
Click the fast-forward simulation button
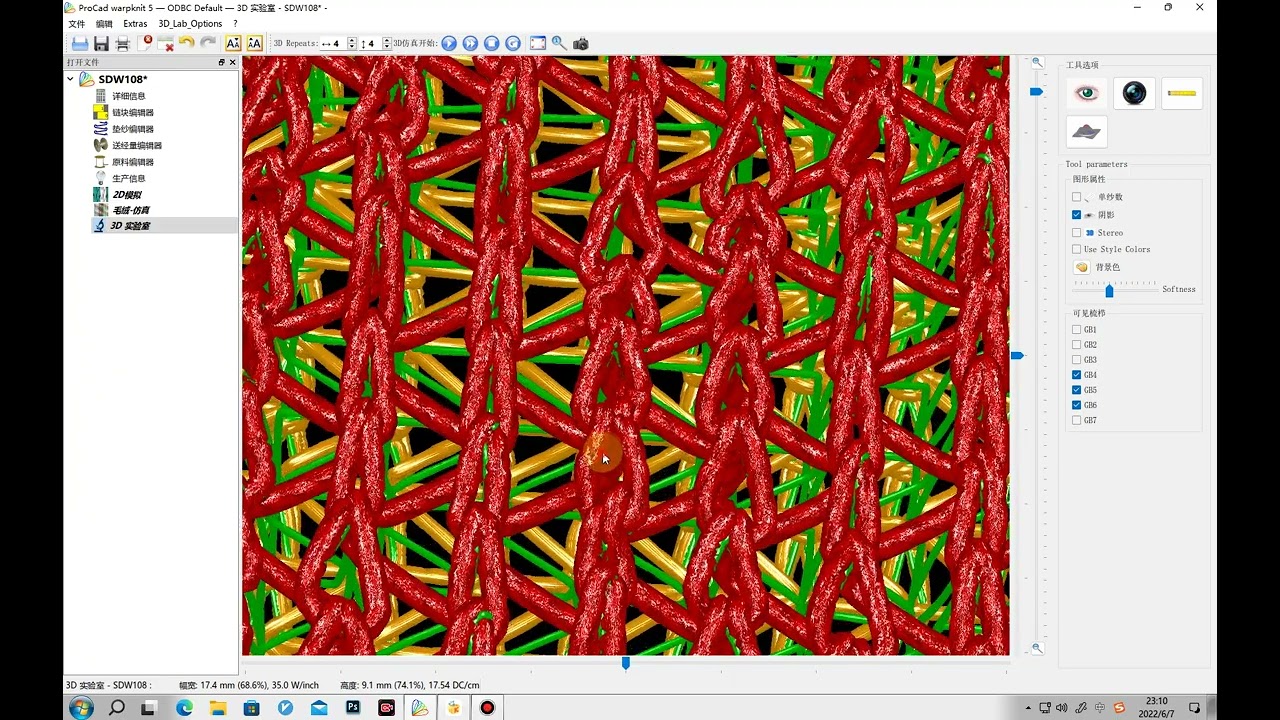470,43
